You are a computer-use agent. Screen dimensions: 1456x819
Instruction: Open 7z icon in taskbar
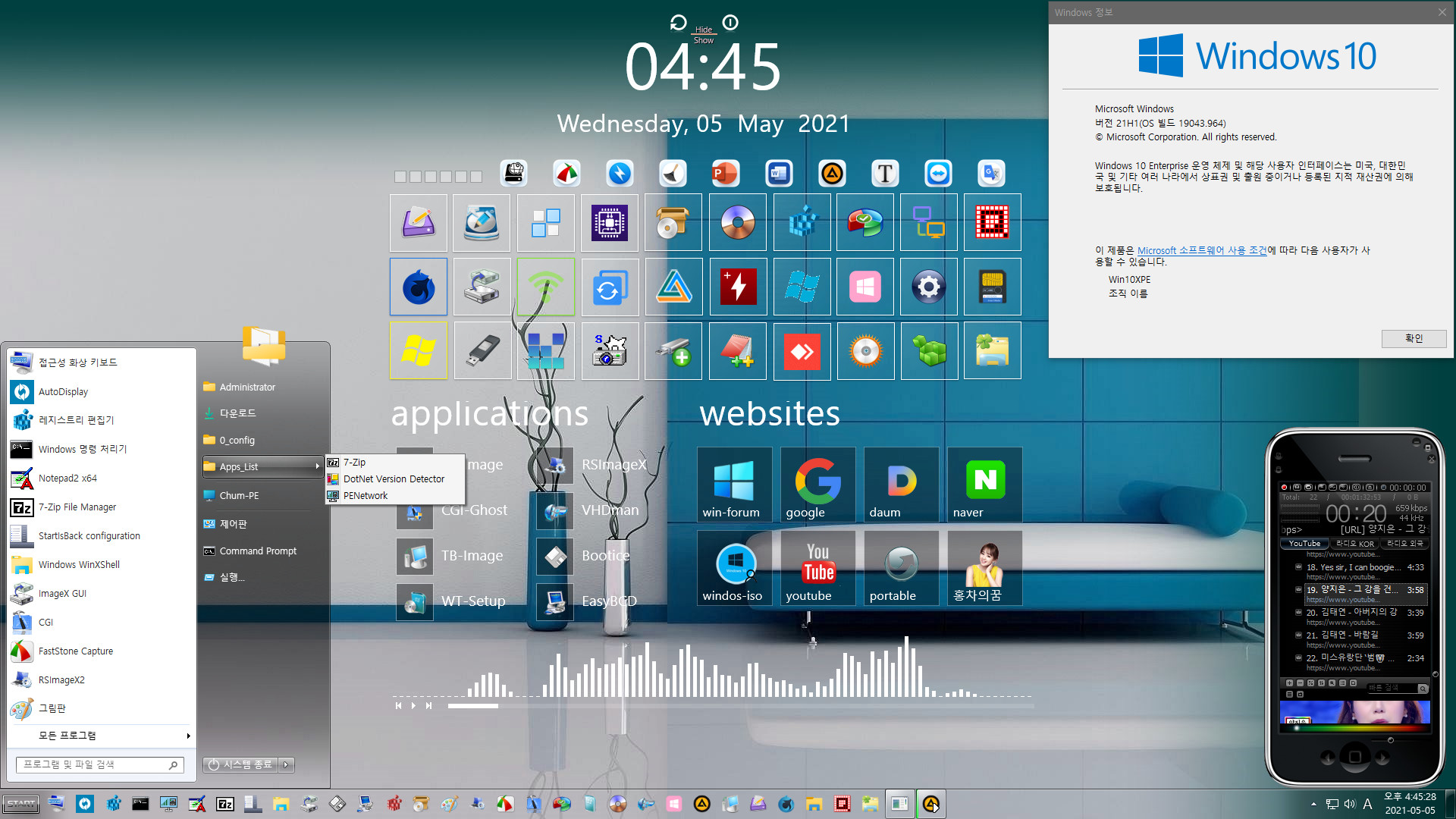pyautogui.click(x=225, y=804)
